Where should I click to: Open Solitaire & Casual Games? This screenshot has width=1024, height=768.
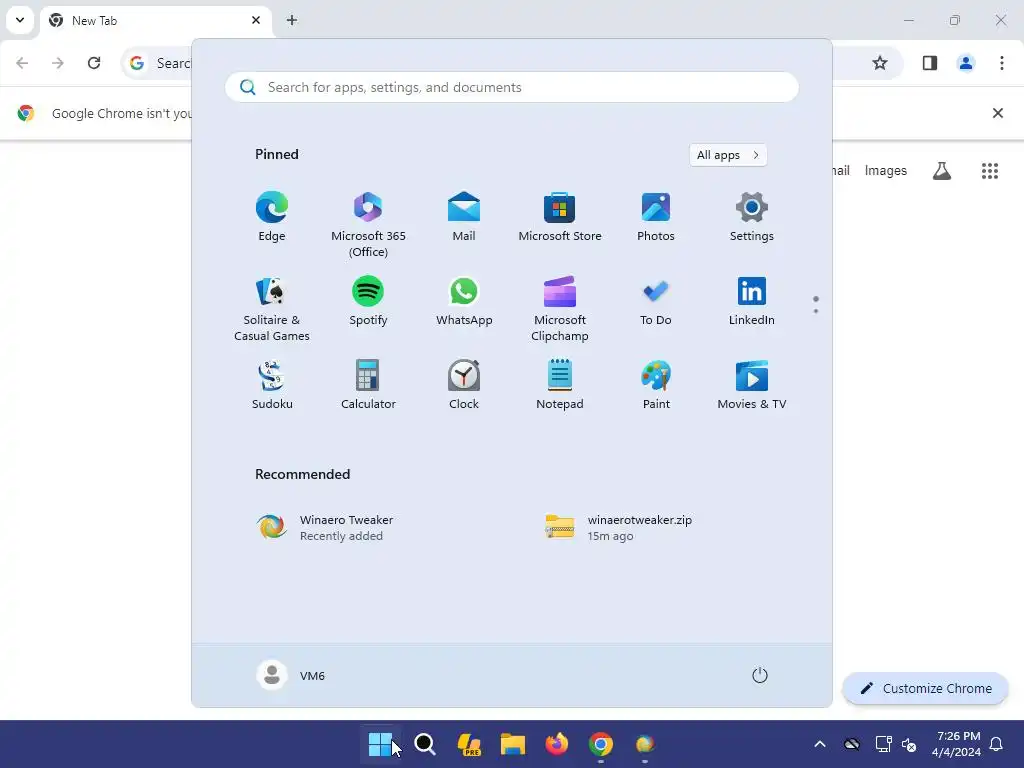click(x=272, y=308)
